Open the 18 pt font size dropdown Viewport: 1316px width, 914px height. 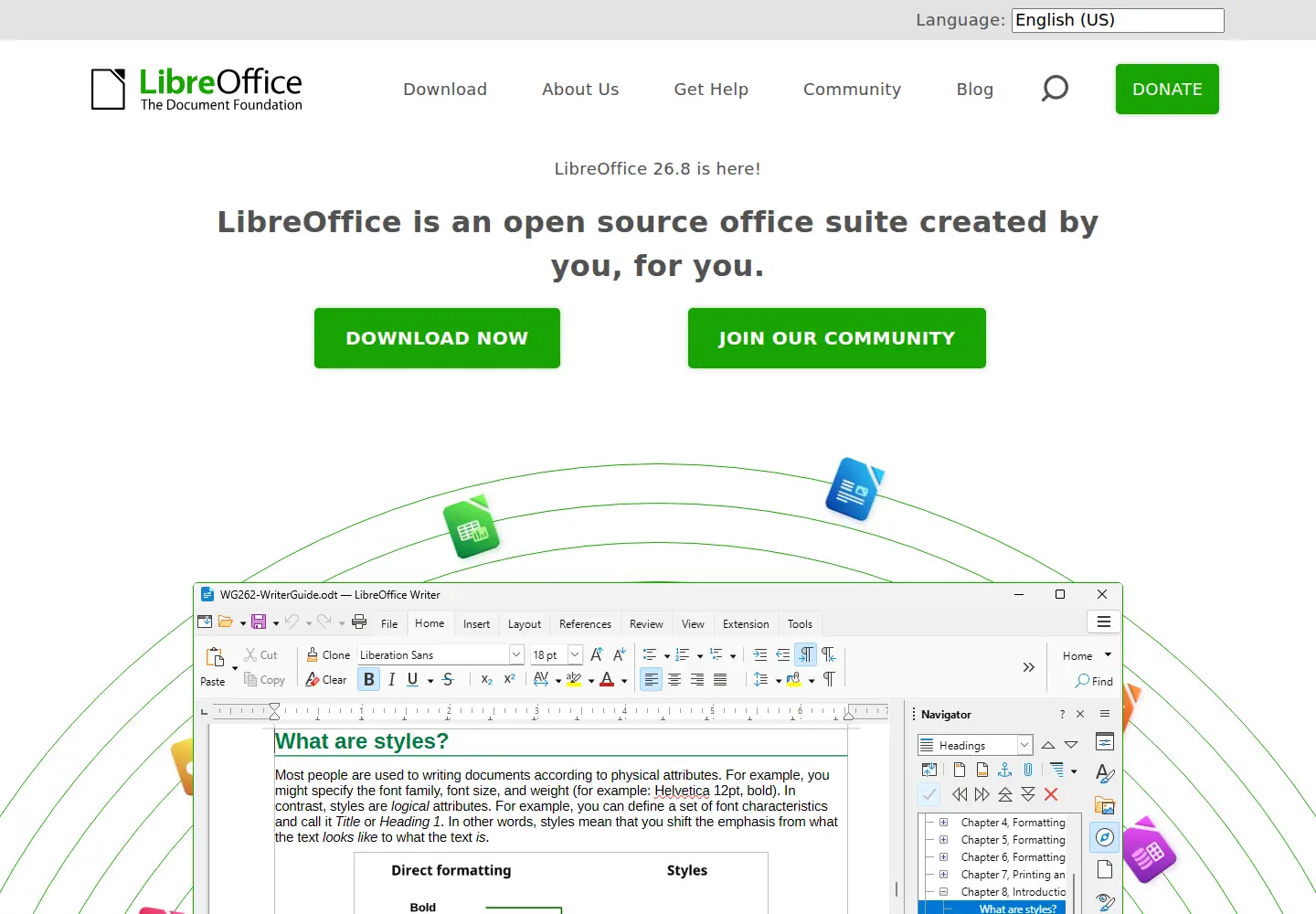click(575, 654)
